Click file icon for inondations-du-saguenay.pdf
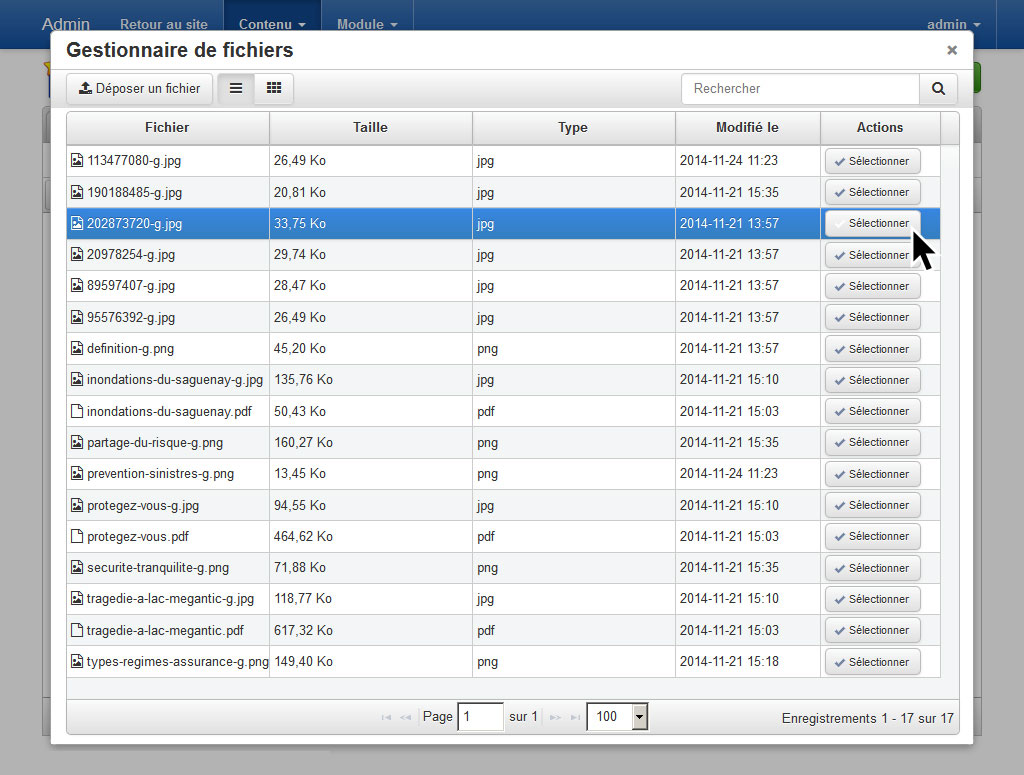This screenshot has width=1024, height=775. tap(77, 411)
